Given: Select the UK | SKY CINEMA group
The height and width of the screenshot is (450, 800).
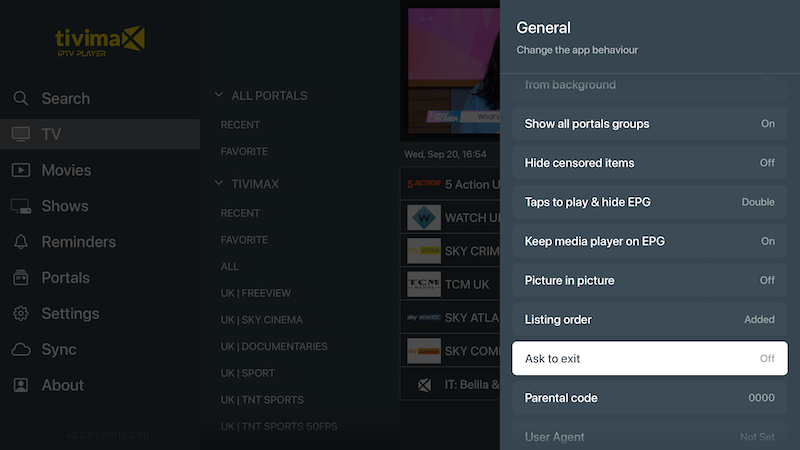Looking at the screenshot, I should pos(261,320).
